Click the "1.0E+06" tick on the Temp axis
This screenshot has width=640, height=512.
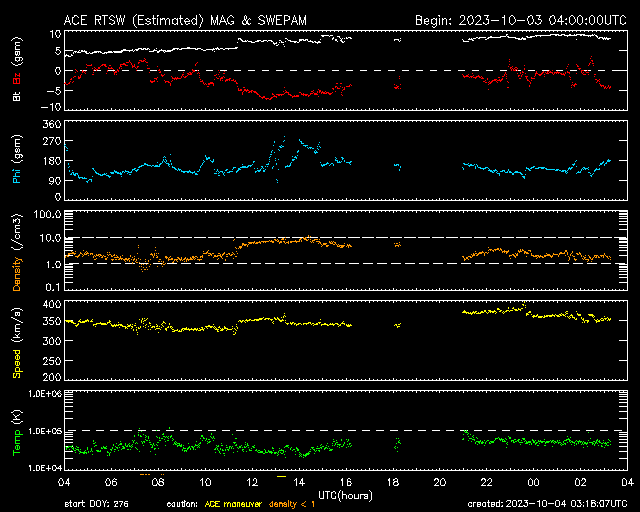pyautogui.click(x=45, y=394)
